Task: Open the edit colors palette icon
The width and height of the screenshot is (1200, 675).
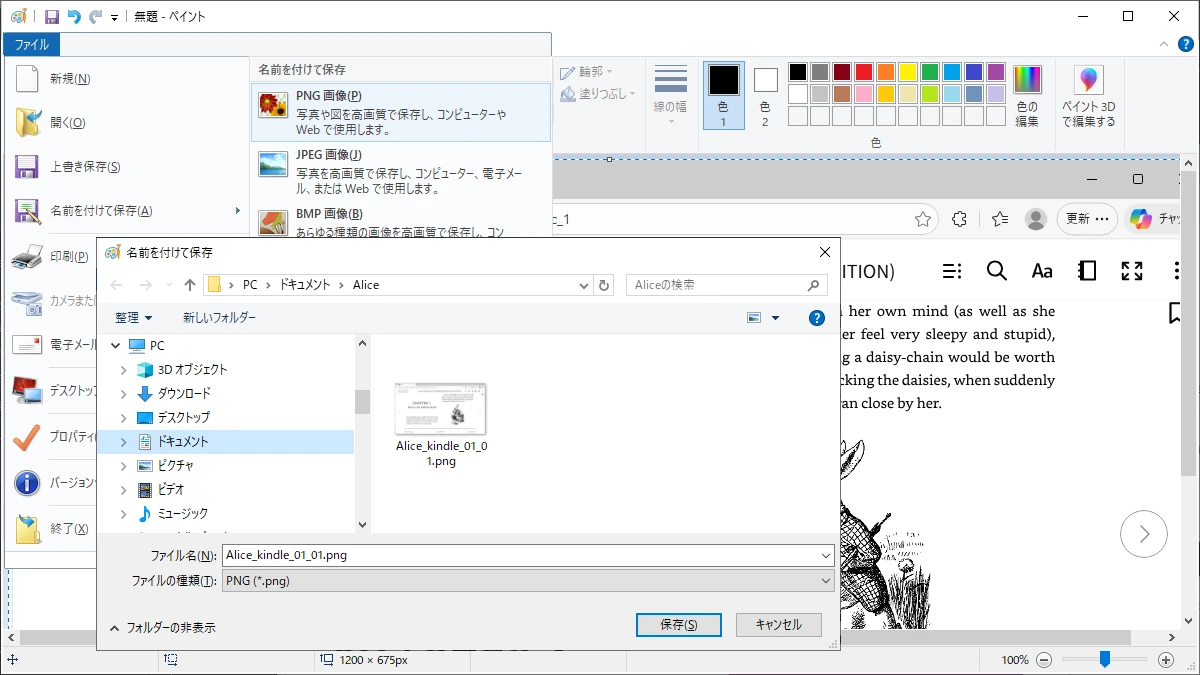Action: pyautogui.click(x=1027, y=97)
